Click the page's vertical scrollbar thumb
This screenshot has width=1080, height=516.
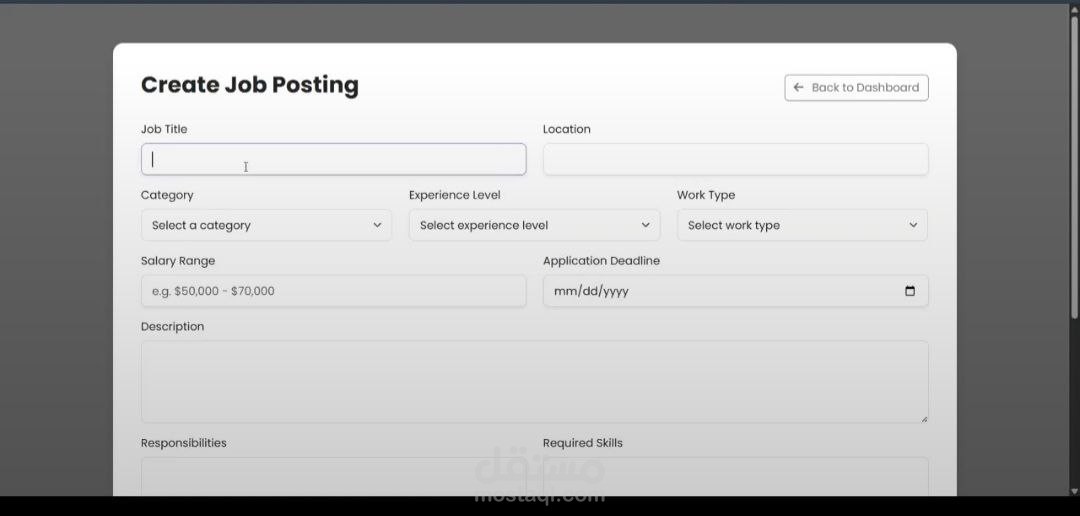1074,170
